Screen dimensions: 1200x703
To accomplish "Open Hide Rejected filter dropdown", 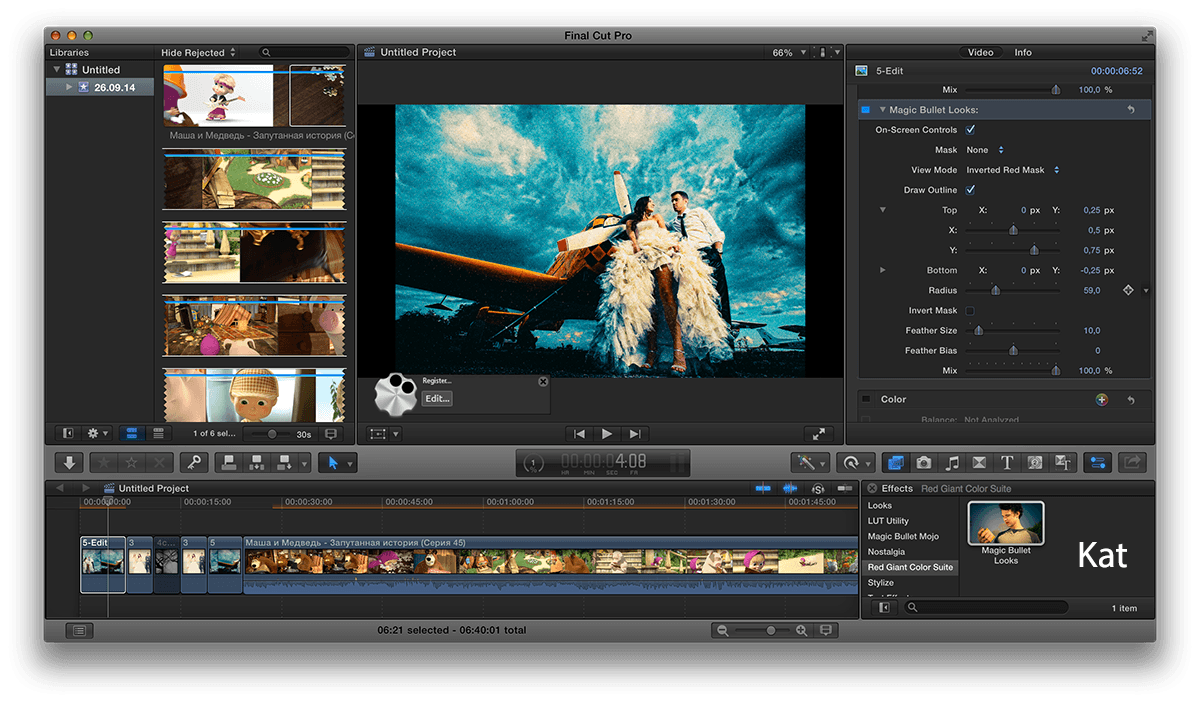I will click(x=198, y=52).
